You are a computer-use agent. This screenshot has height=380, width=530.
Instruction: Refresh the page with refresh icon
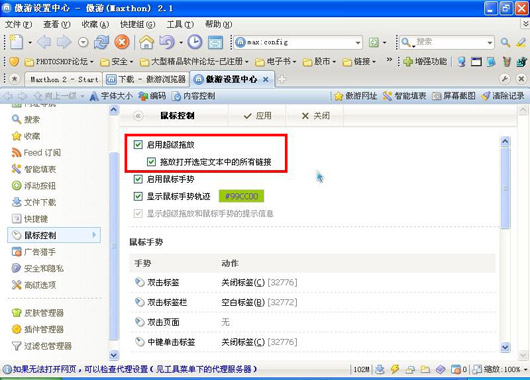tap(101, 42)
